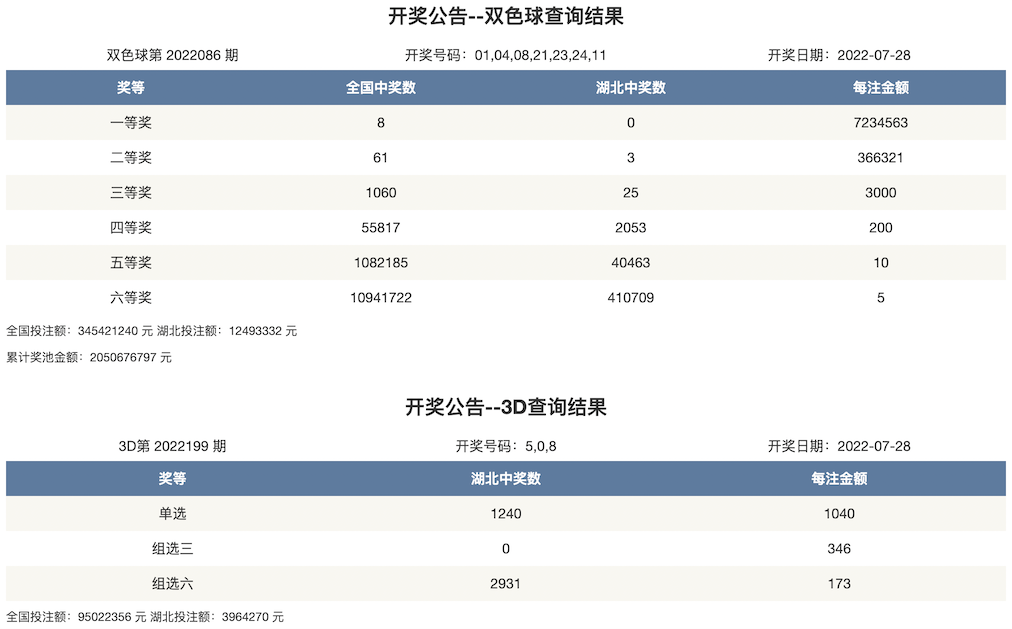Click the 奖等 header in 3D table
1012x629 pixels.
click(x=172, y=479)
